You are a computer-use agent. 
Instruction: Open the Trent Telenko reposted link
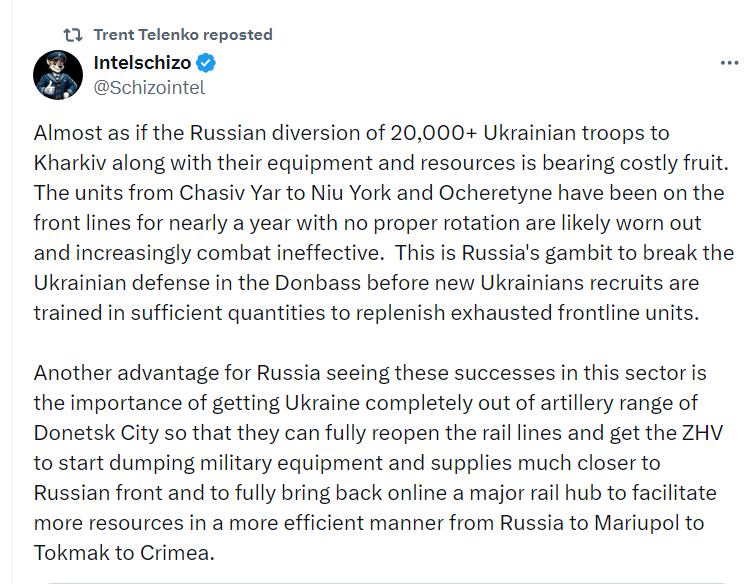[x=183, y=35]
